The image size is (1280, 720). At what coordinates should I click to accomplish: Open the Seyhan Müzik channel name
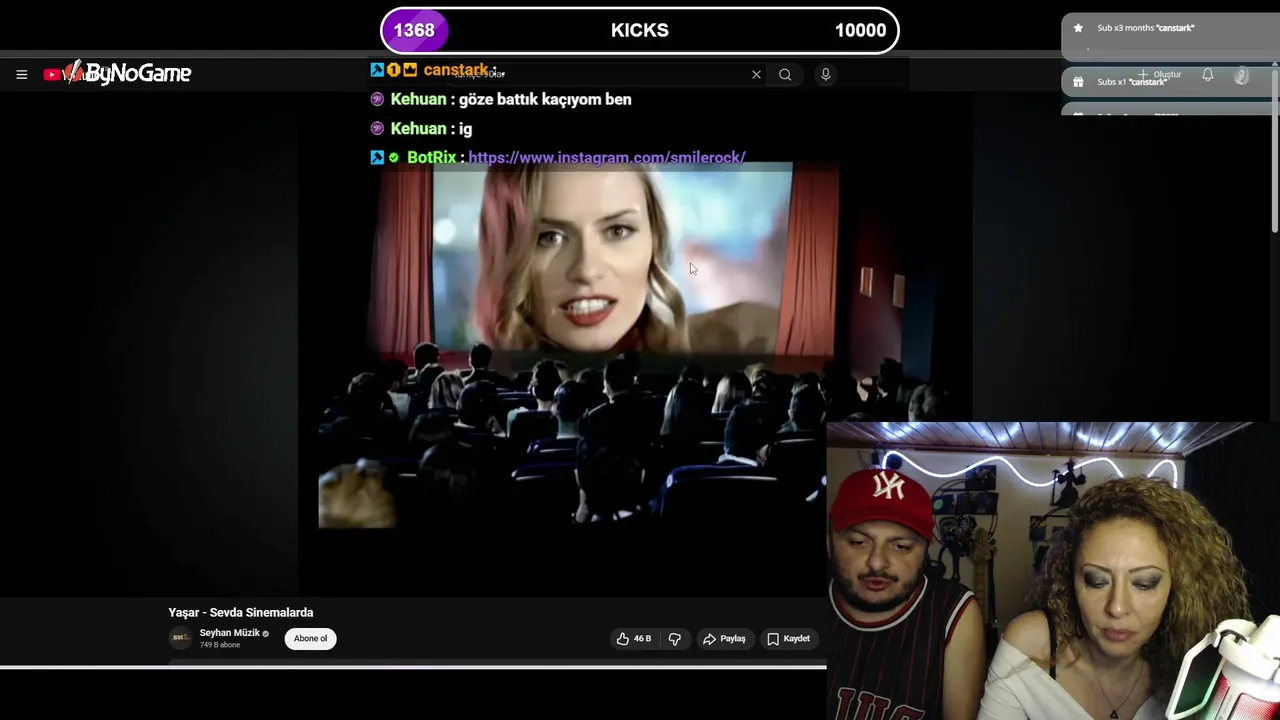(x=229, y=633)
